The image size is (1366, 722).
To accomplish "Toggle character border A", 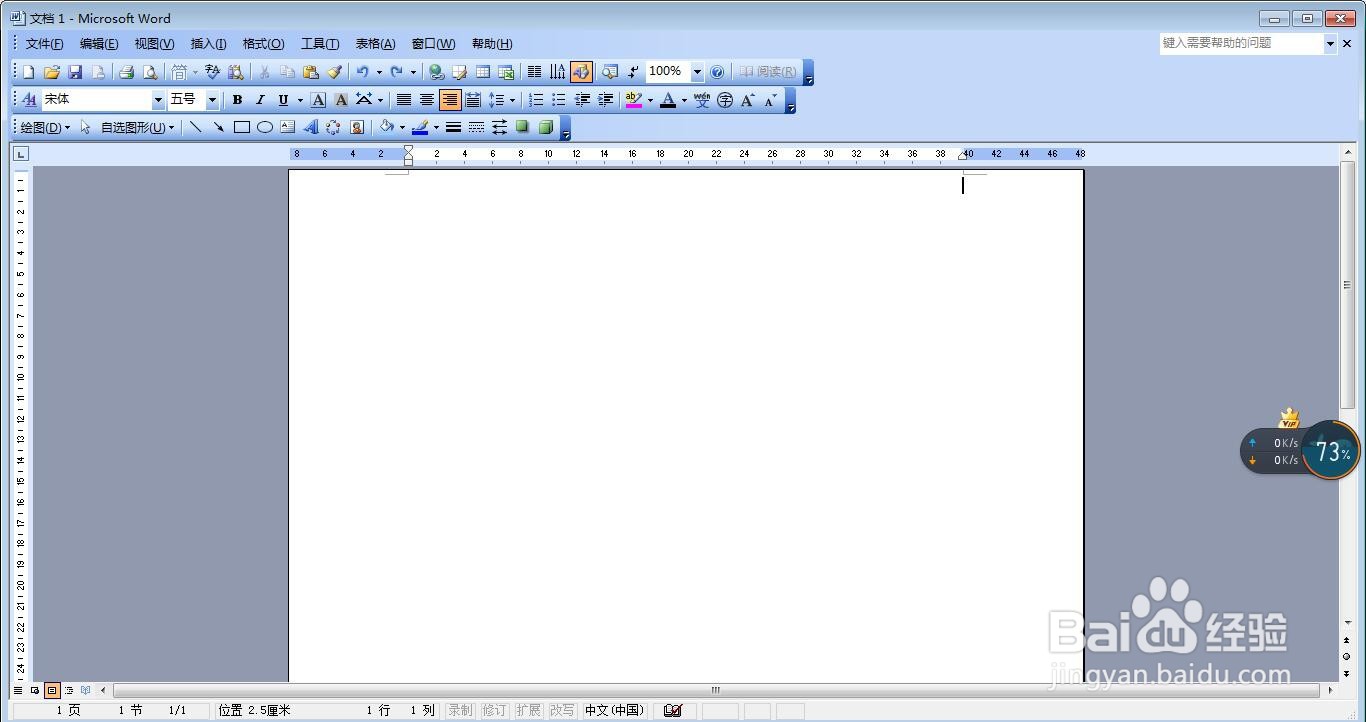I will (318, 100).
